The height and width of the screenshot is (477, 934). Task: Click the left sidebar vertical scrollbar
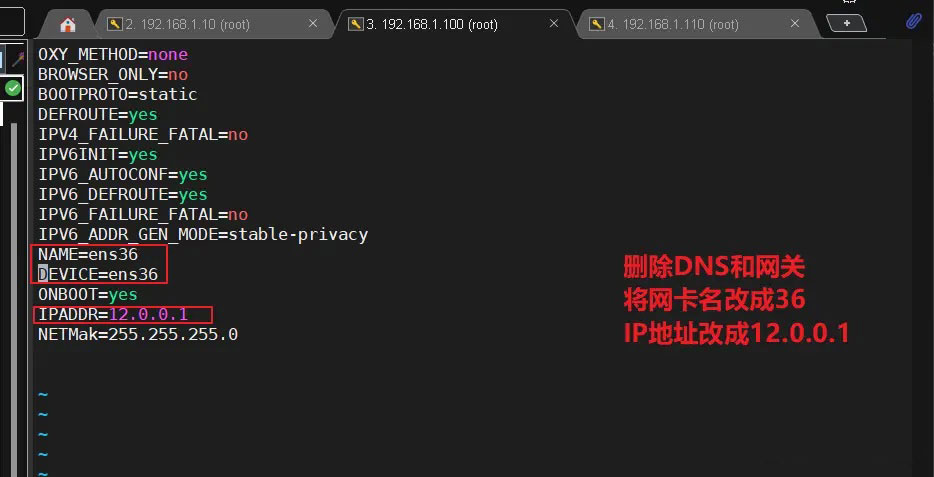tap(14, 298)
